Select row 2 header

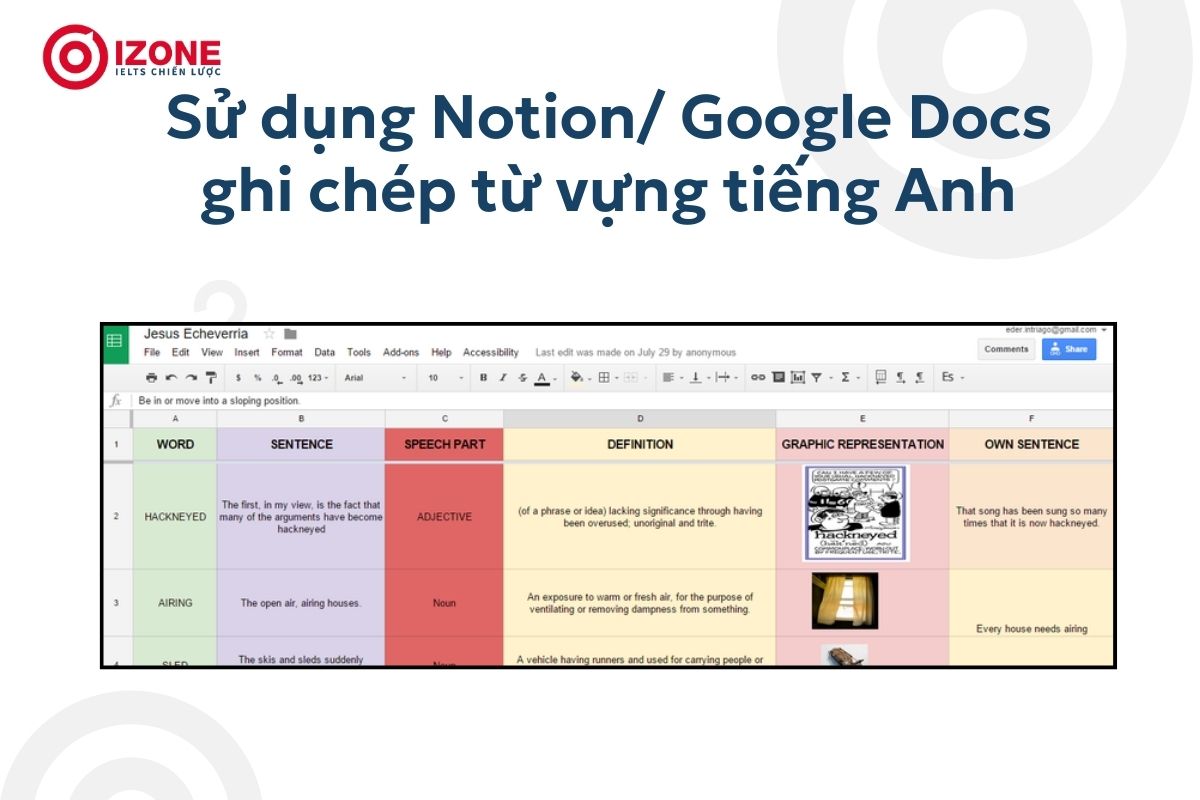pos(117,516)
